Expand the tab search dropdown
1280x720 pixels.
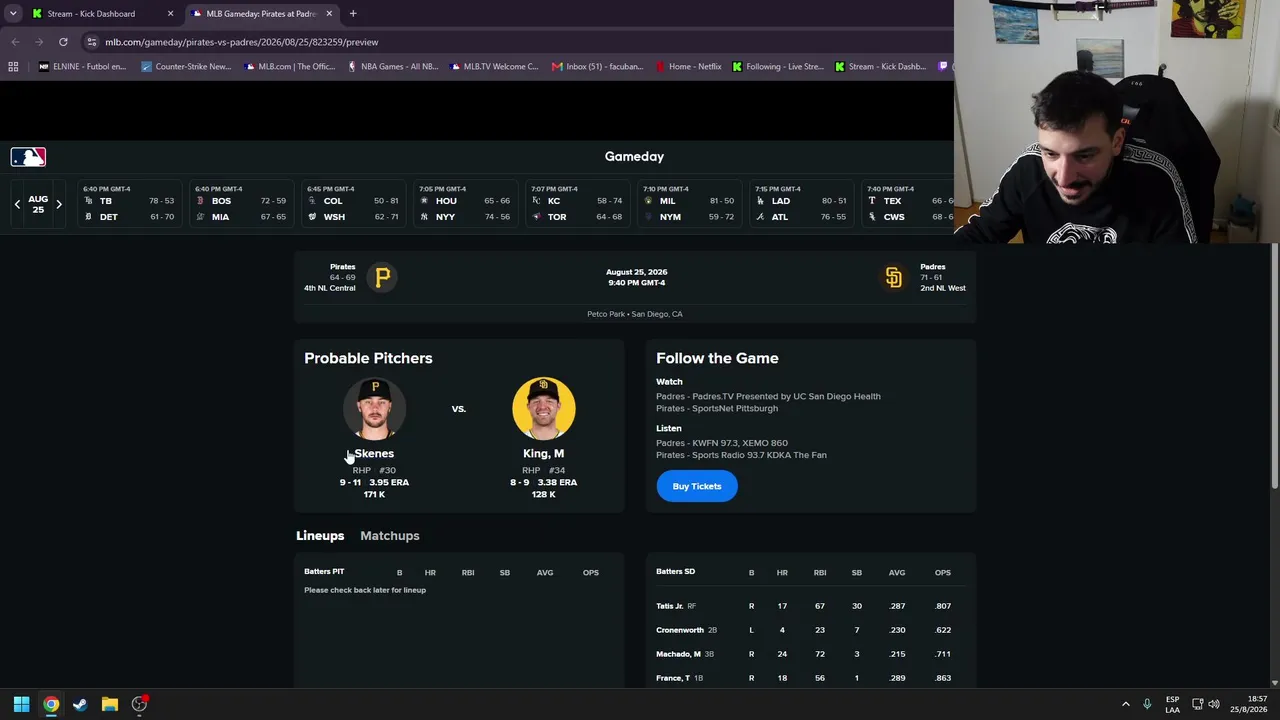click(13, 14)
